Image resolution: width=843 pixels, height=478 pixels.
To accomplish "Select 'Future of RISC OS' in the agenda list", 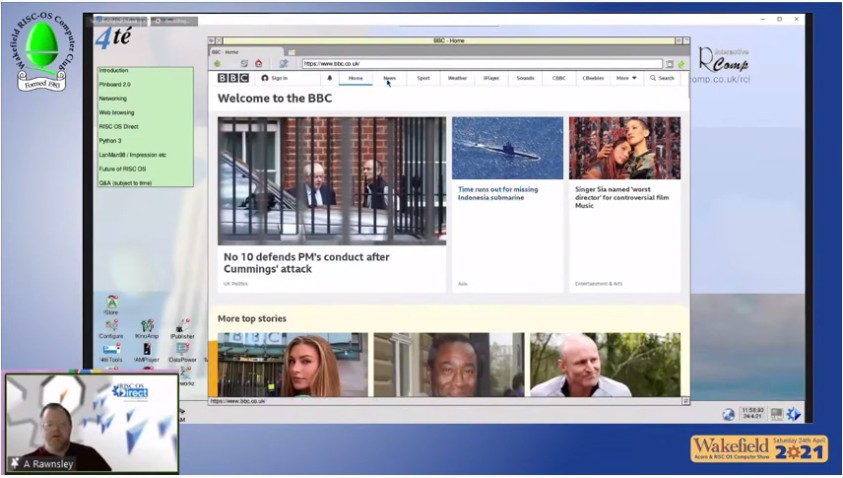I will tap(123, 168).
